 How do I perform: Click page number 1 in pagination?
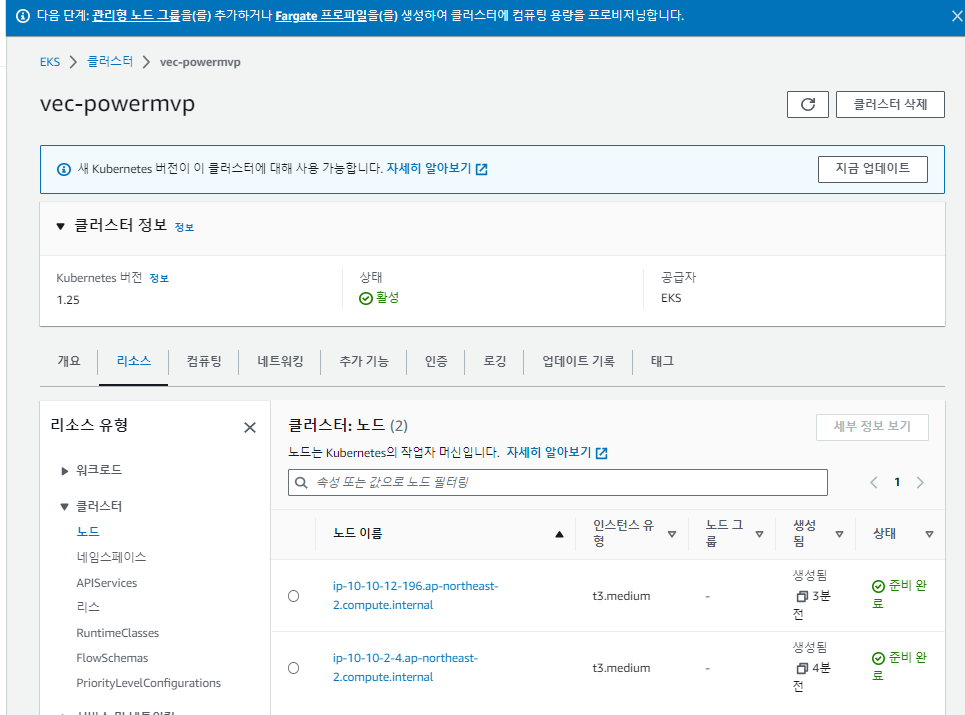(x=897, y=482)
